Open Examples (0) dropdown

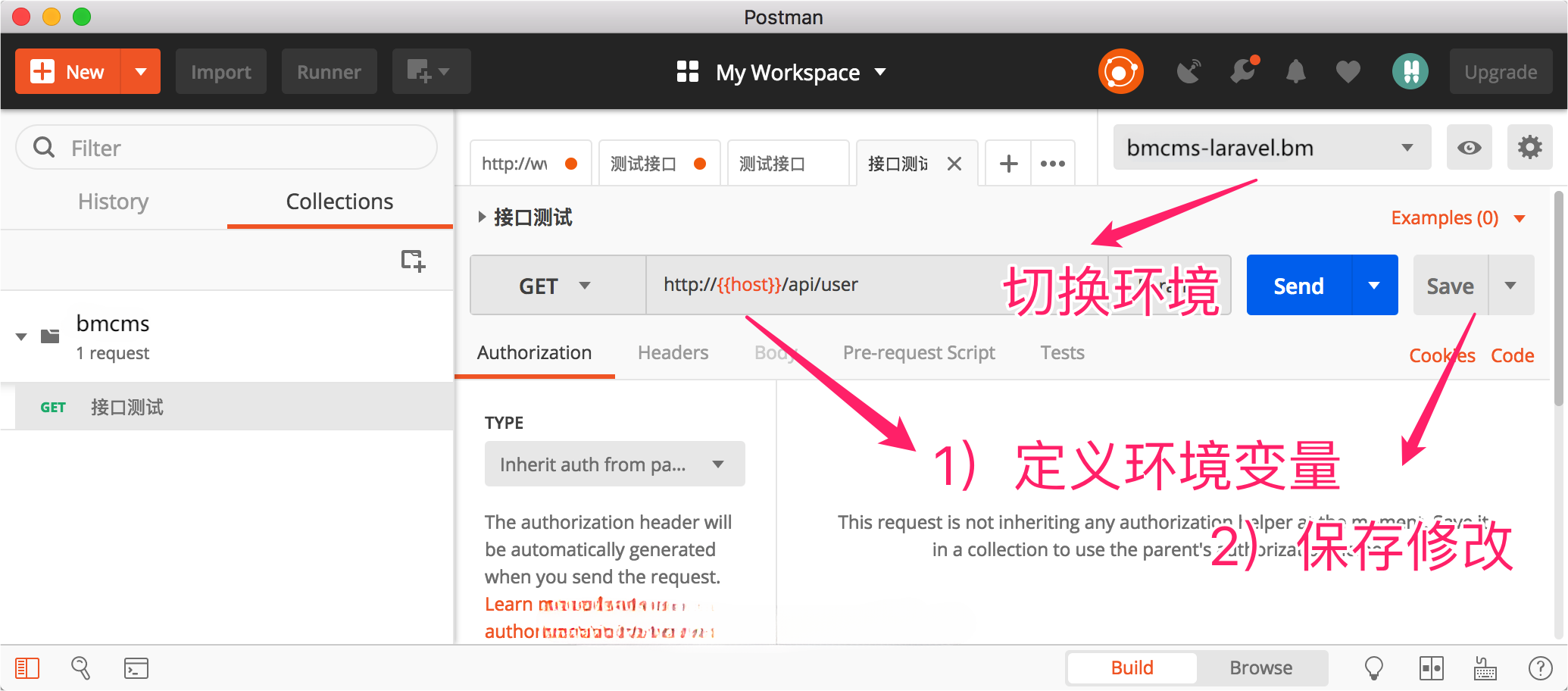coord(1457,218)
